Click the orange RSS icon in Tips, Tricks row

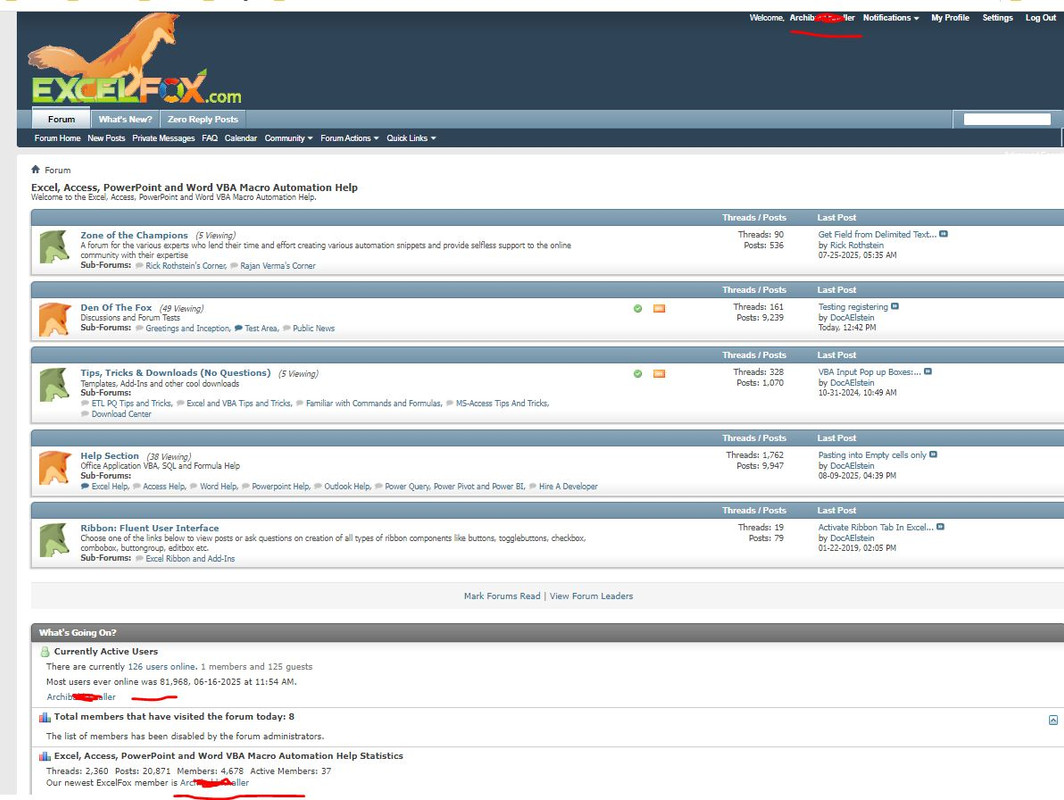[x=659, y=374]
